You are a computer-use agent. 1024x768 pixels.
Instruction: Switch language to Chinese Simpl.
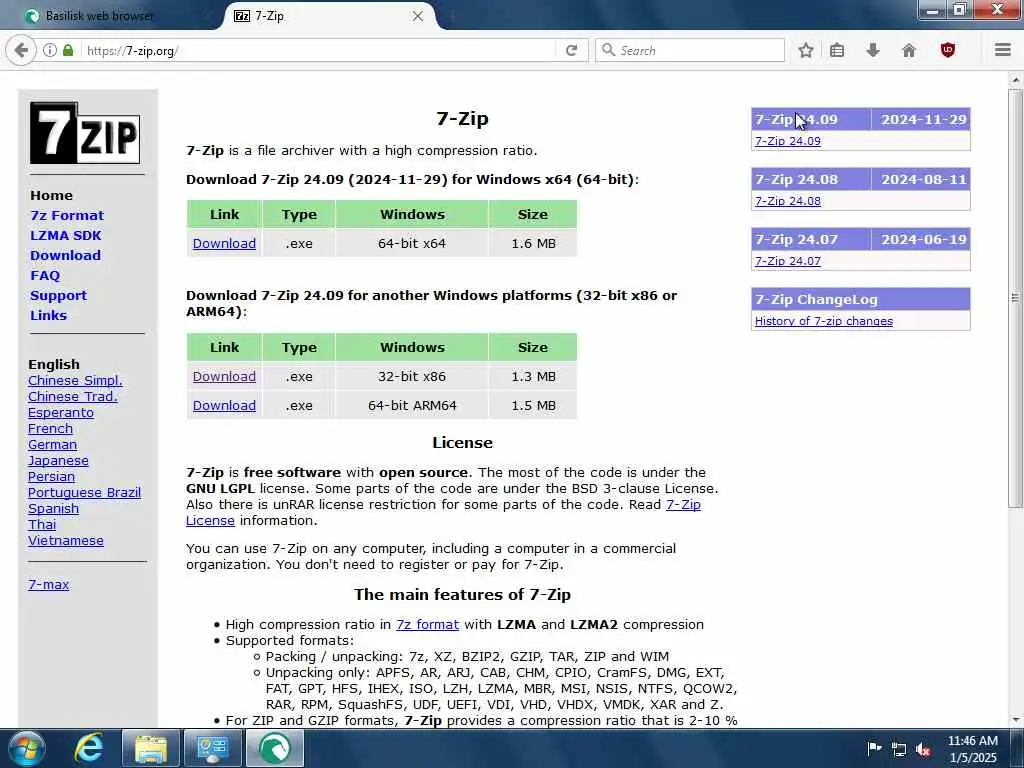pyautogui.click(x=75, y=381)
